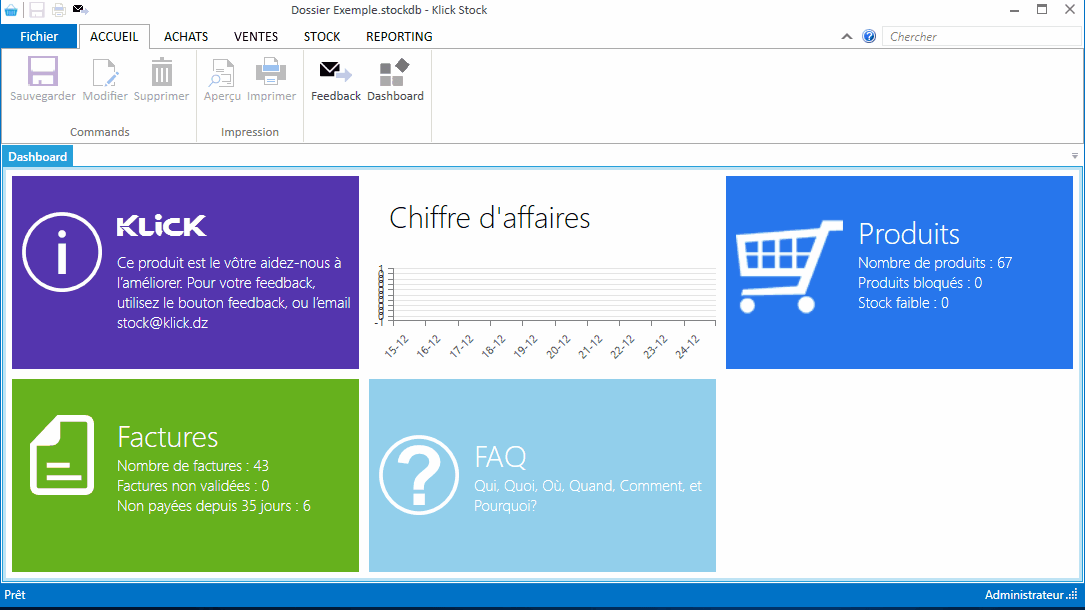Viewport: 1085px width, 610px height.
Task: Click the Modifier ribbon icon
Action: pos(105,73)
